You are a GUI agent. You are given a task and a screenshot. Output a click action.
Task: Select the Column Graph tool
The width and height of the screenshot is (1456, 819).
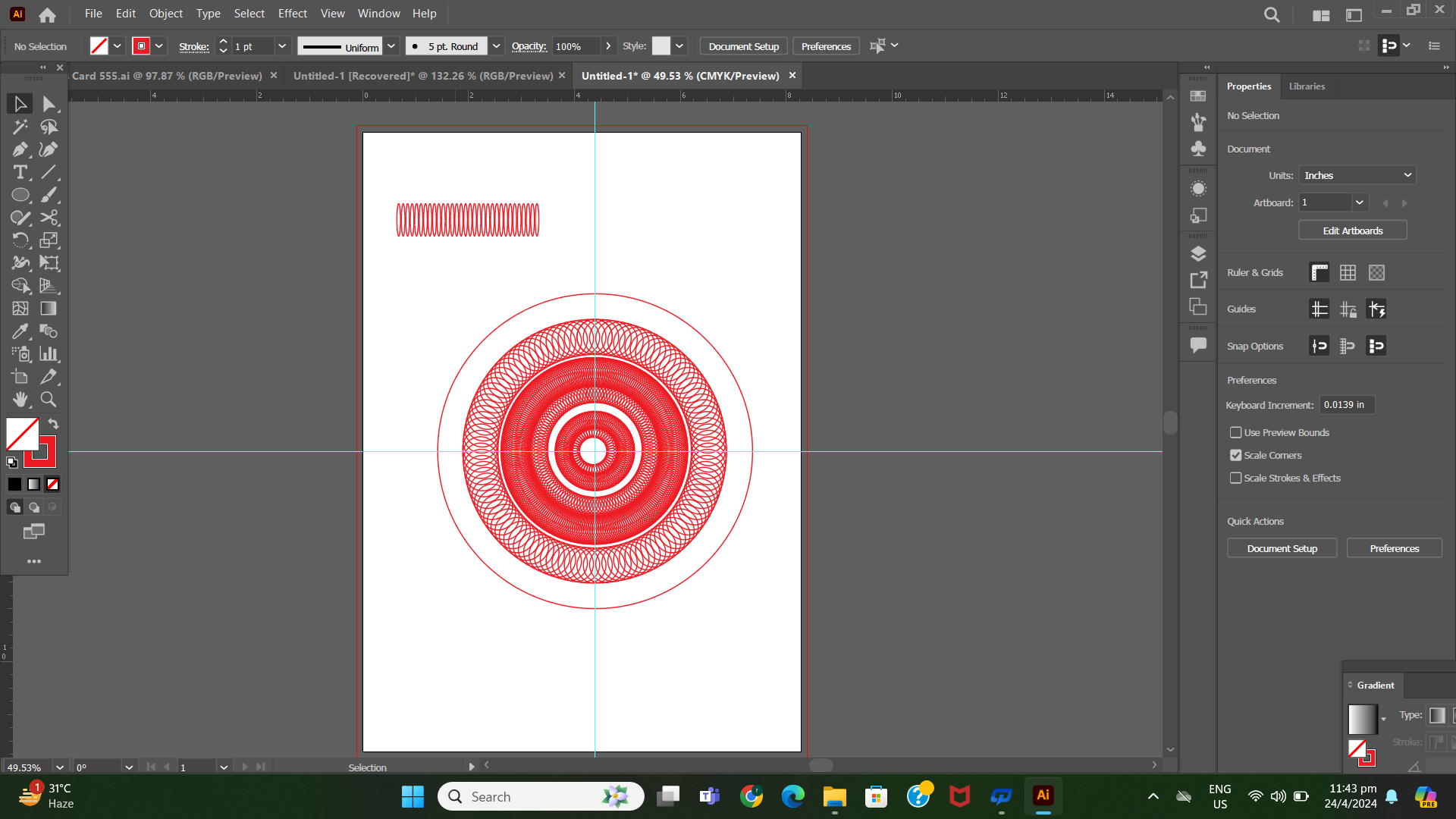(x=49, y=354)
